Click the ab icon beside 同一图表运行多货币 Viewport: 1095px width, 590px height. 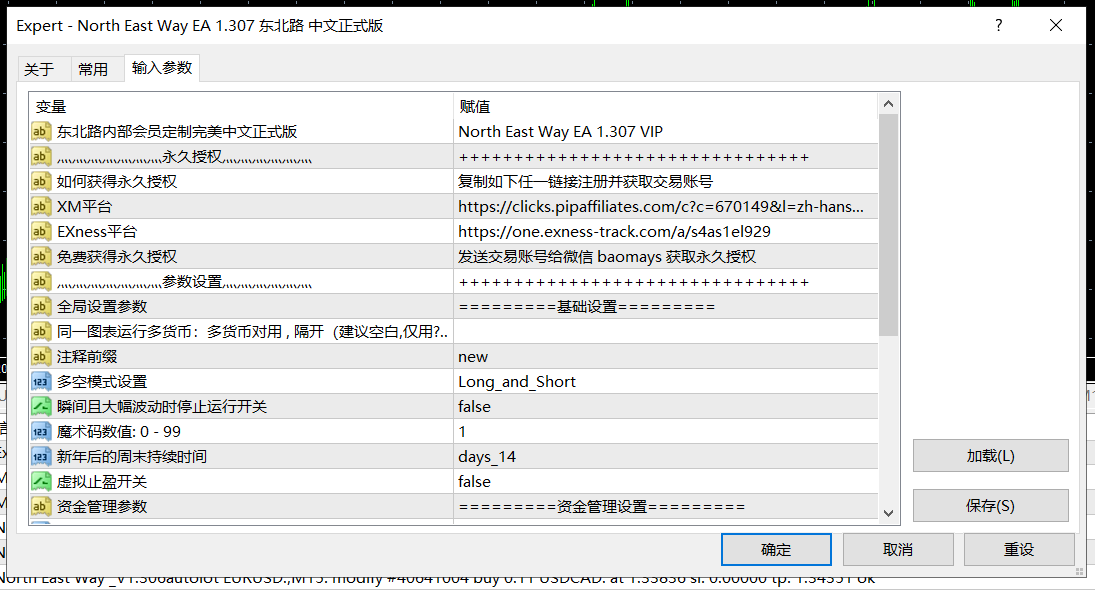(41, 332)
